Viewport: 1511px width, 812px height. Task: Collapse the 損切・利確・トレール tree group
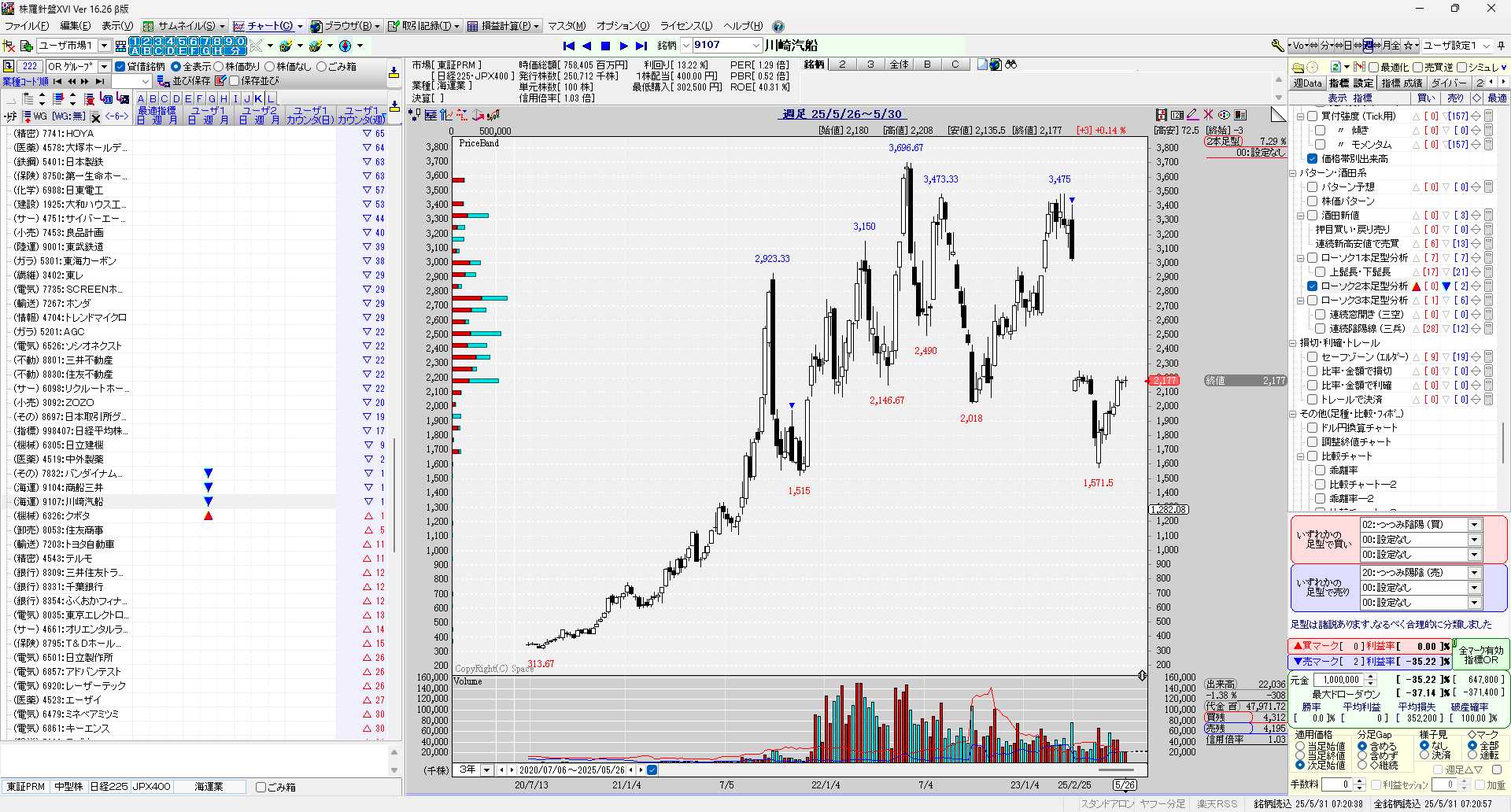tap(1293, 343)
